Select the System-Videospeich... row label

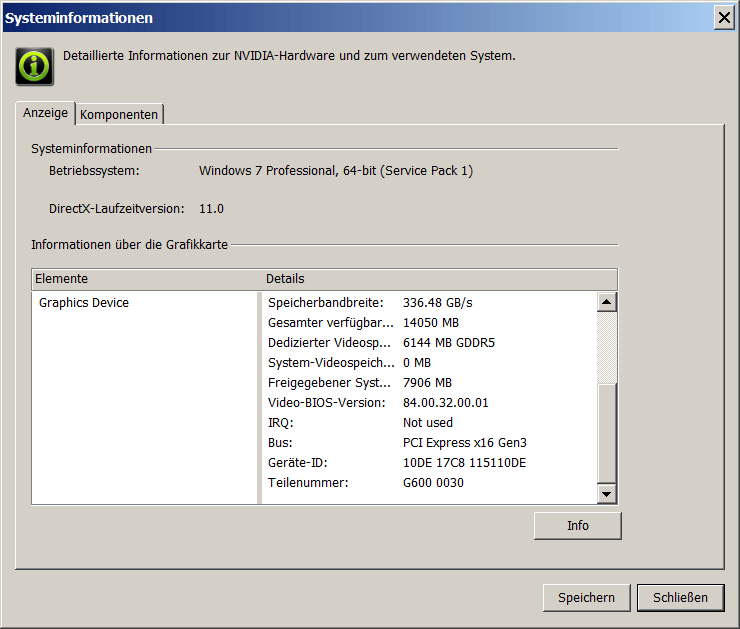(331, 363)
